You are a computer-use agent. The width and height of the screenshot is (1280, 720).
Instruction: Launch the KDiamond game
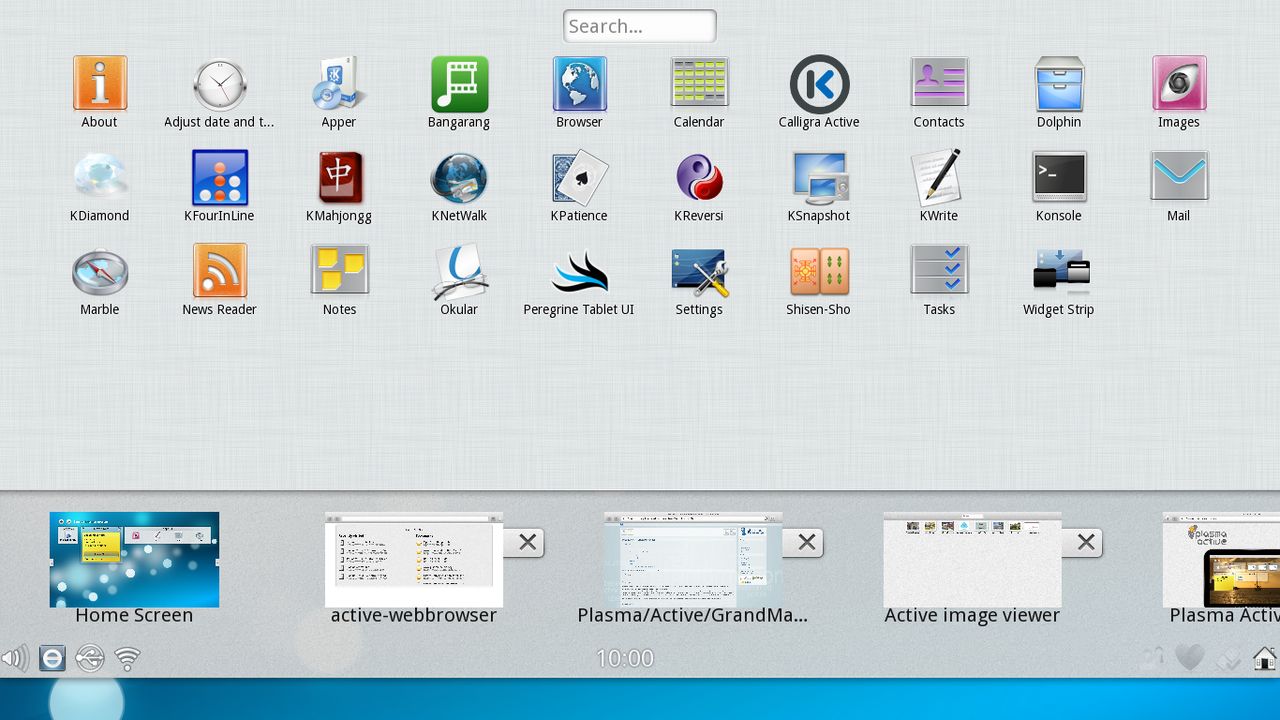(x=99, y=186)
